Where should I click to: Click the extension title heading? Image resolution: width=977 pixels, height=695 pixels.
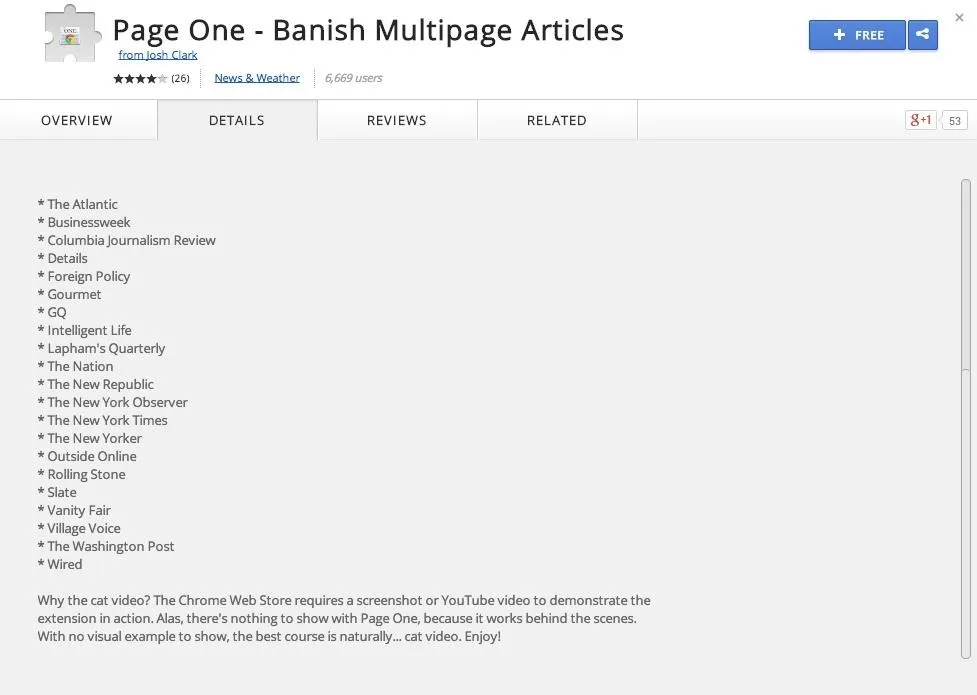(368, 30)
